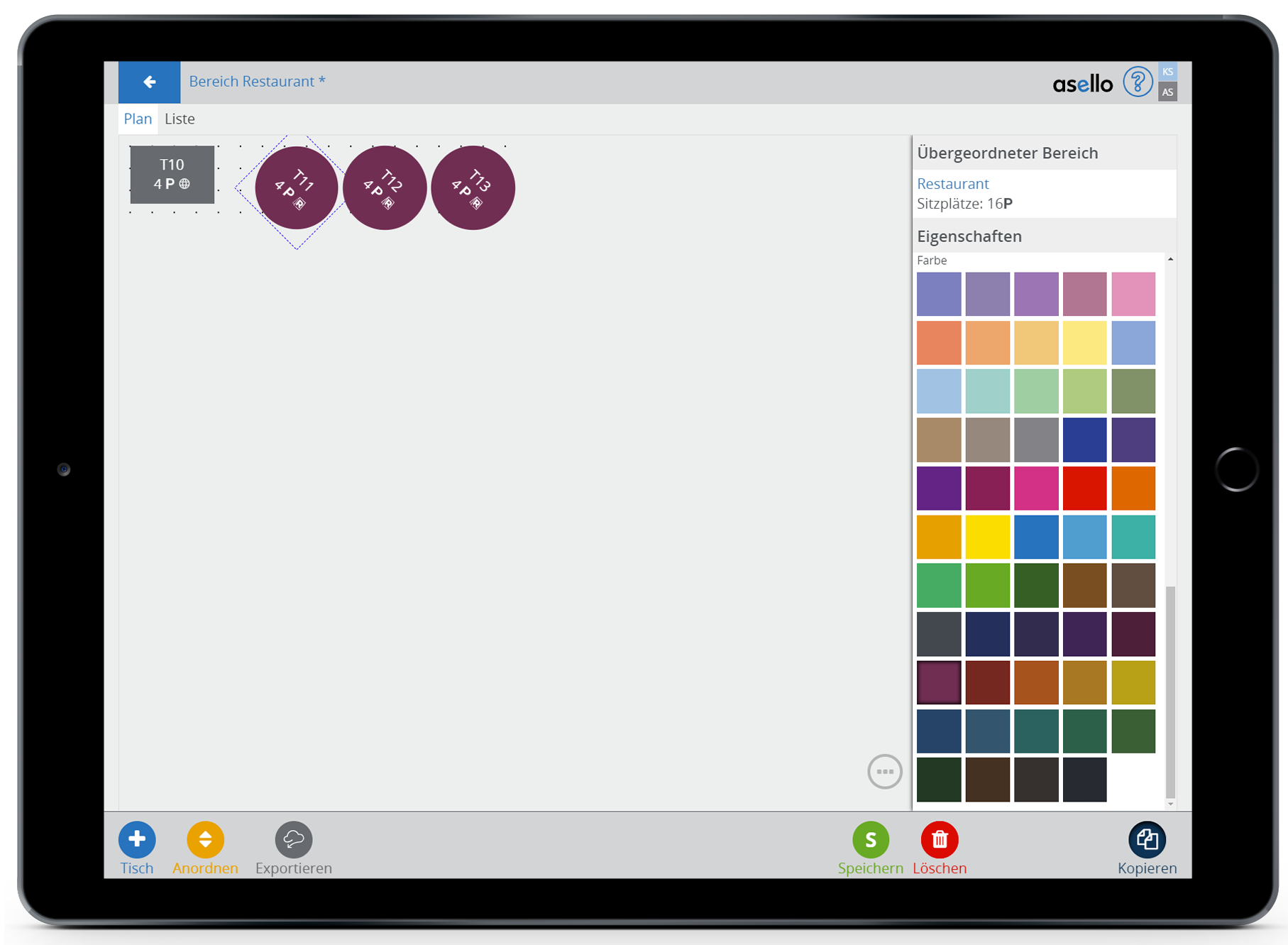The height and width of the screenshot is (945, 1288).
Task: Open the Anordnen arrange tool
Action: click(x=205, y=839)
